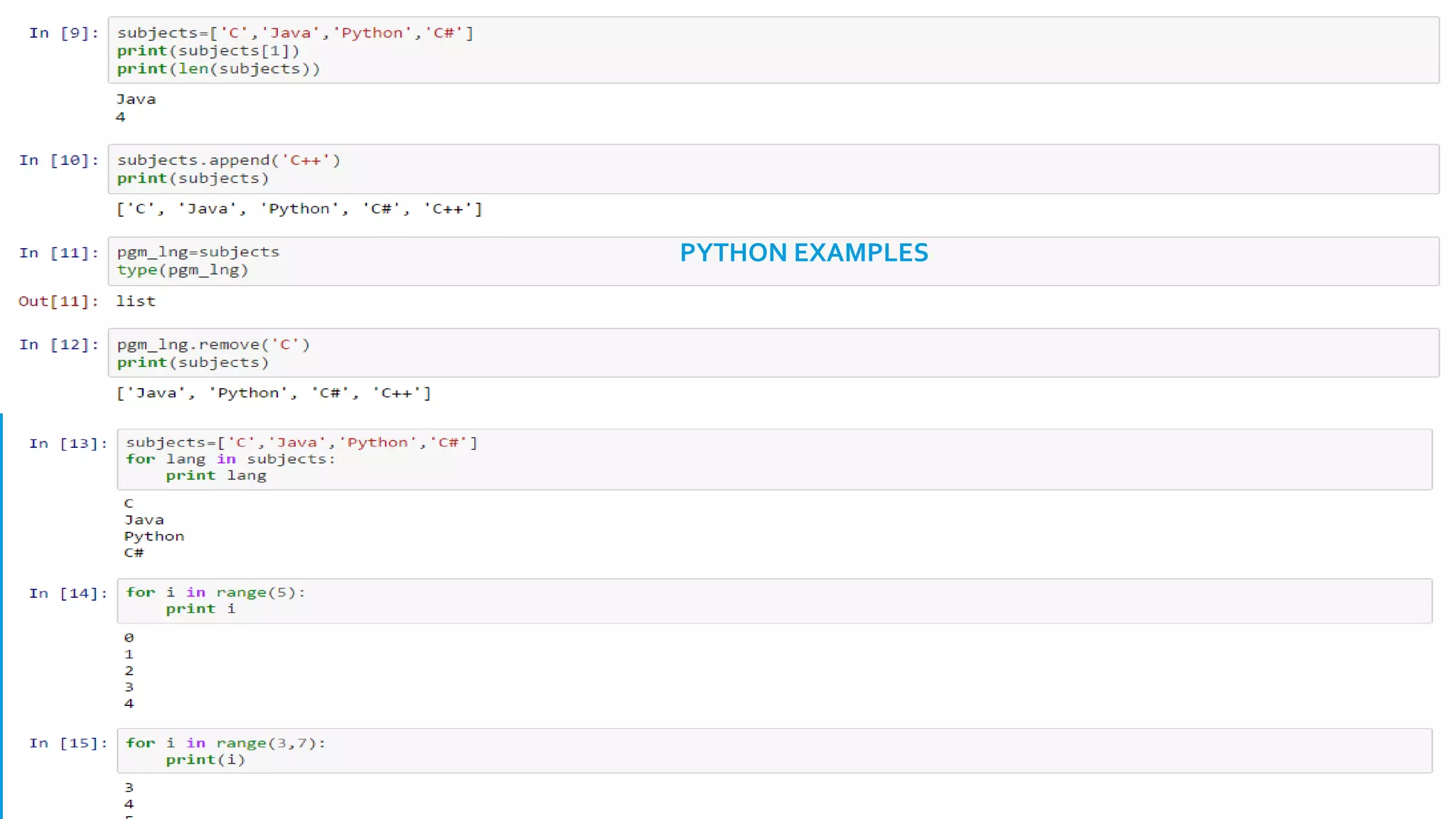Click output 'Java' under cell 9

click(136, 100)
